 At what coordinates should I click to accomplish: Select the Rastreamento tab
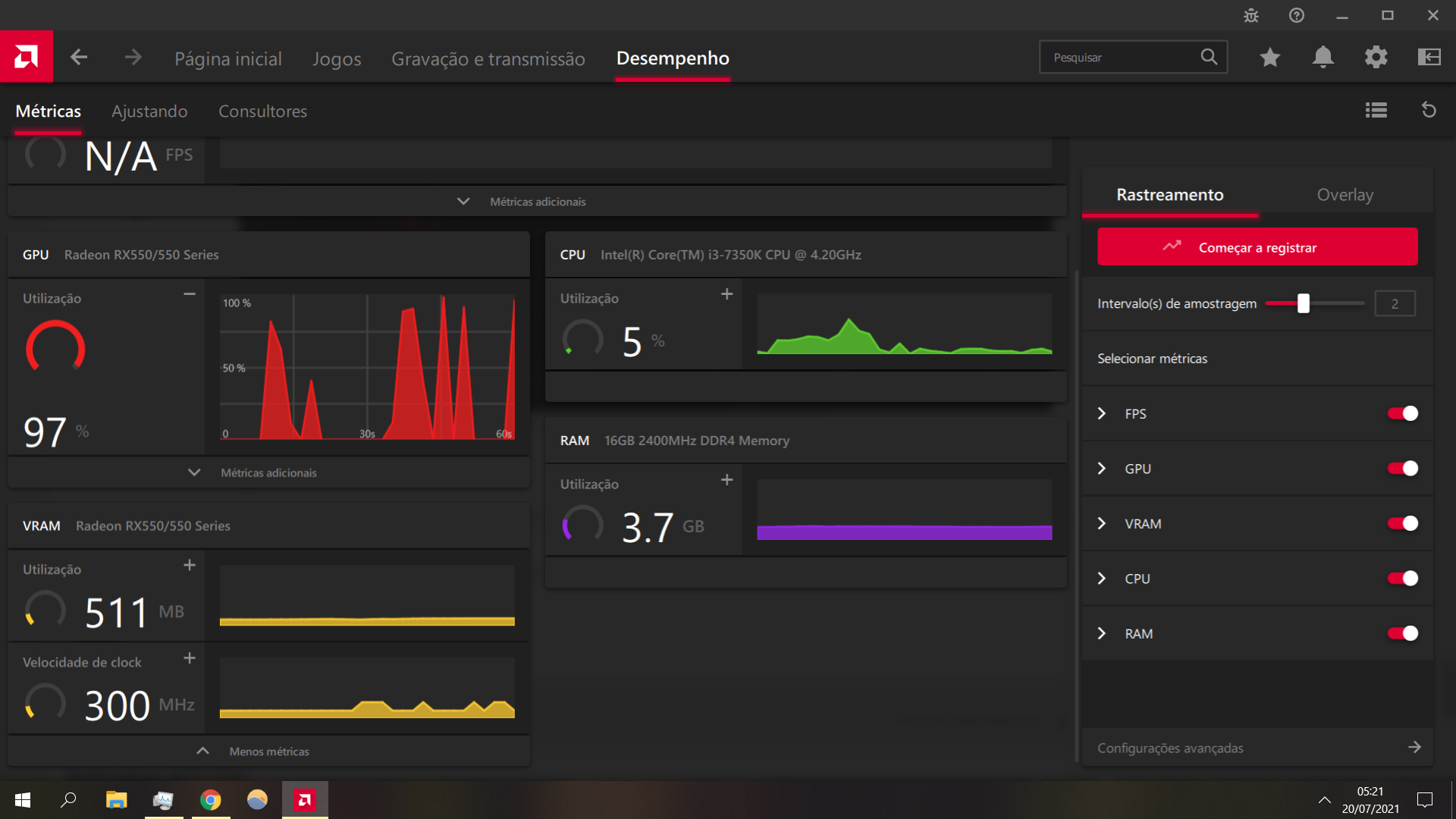point(1170,195)
